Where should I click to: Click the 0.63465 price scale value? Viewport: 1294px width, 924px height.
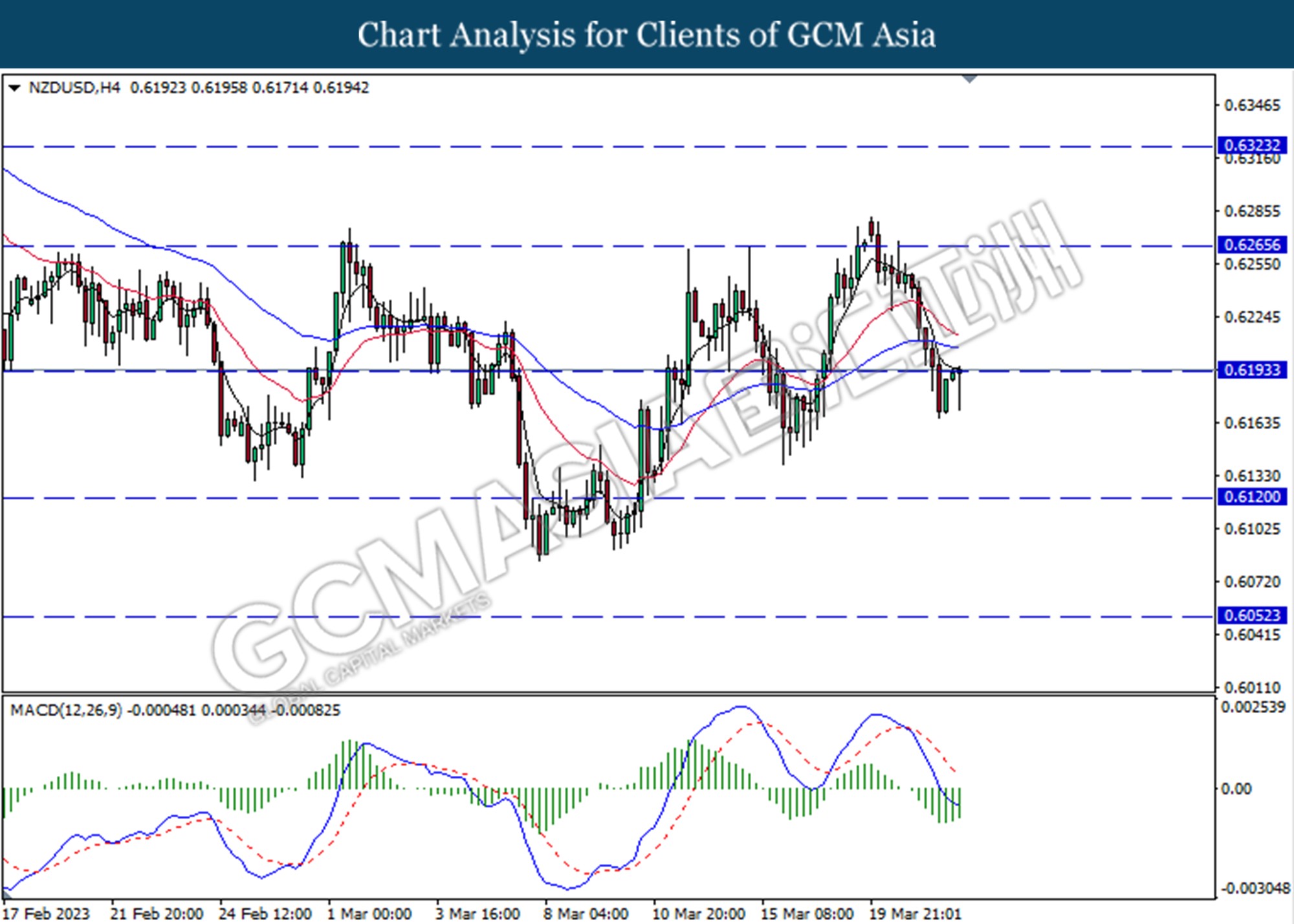click(x=1252, y=105)
